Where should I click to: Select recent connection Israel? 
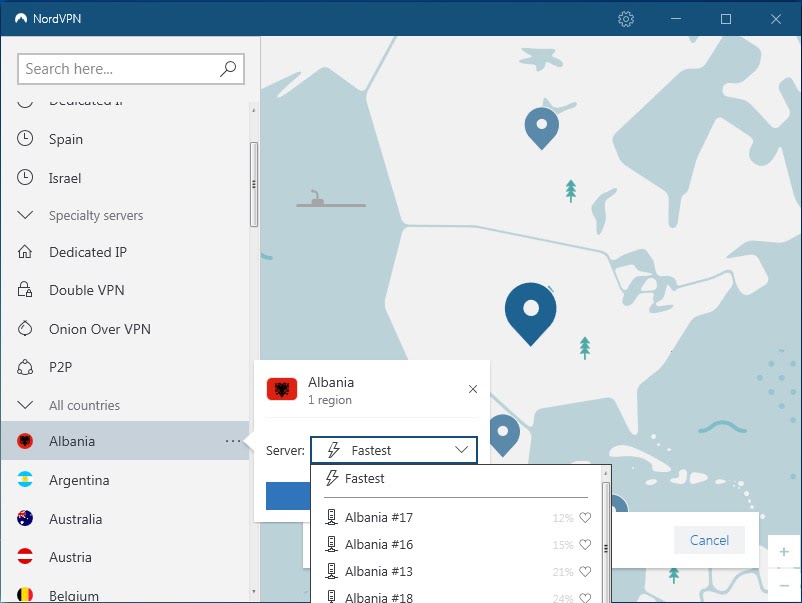coord(125,178)
